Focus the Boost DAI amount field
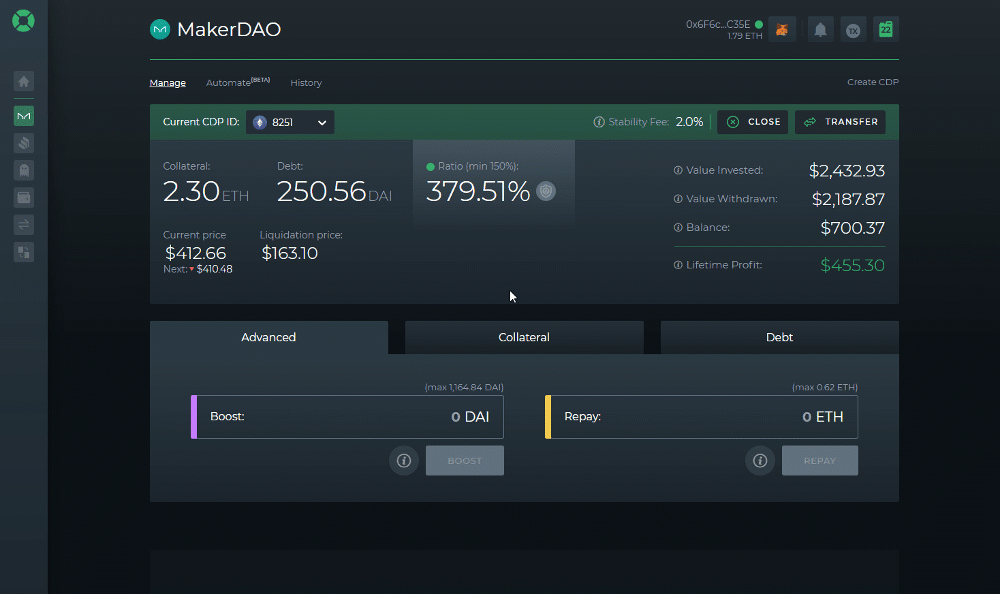The image size is (1000, 594). click(x=348, y=417)
